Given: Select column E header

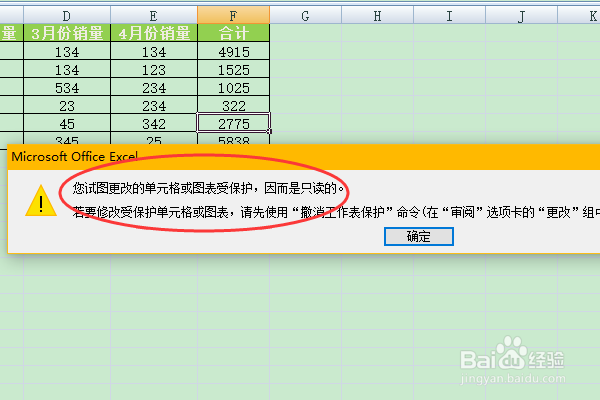Looking at the screenshot, I should [x=154, y=16].
